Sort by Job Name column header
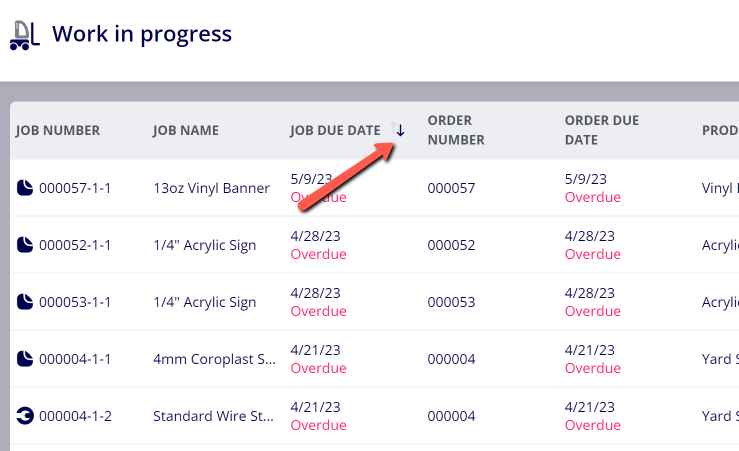This screenshot has height=451, width=739. tap(186, 131)
